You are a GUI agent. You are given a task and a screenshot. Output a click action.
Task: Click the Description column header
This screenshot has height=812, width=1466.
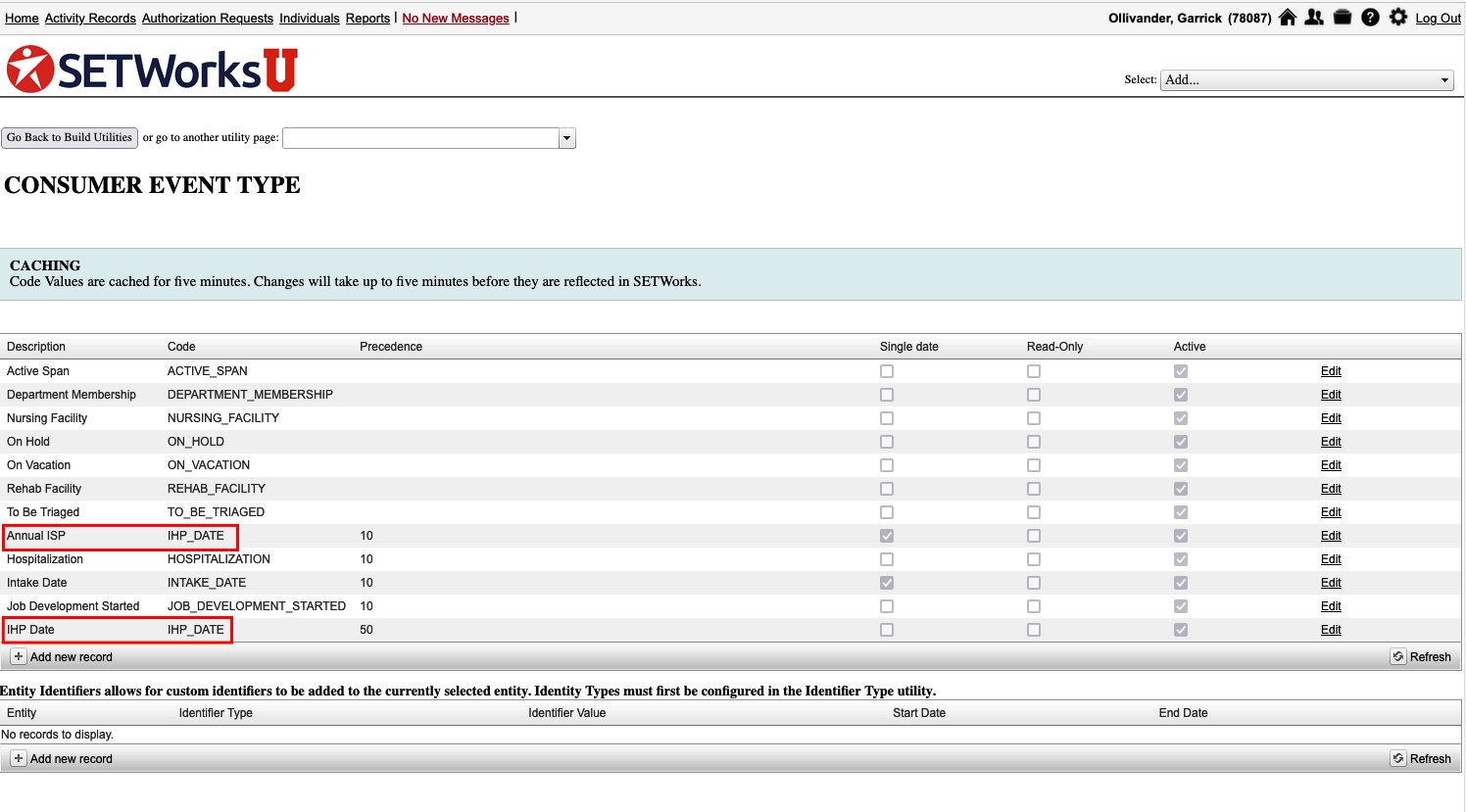pos(36,347)
